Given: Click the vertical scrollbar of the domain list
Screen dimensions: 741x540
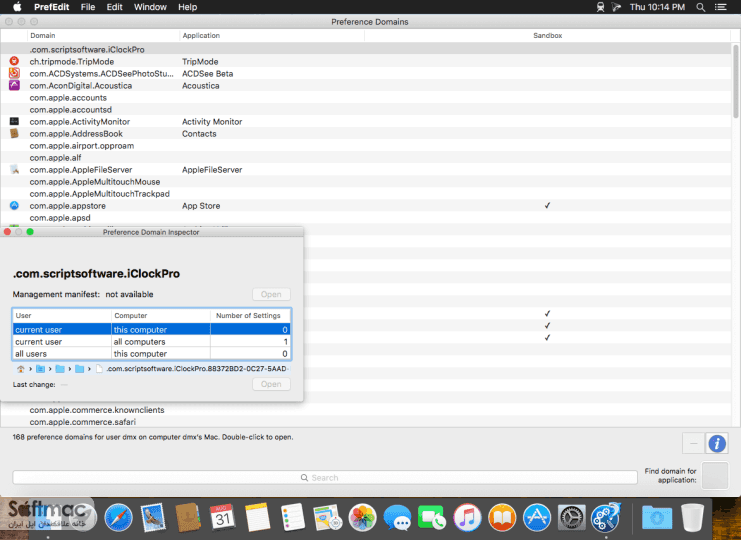Looking at the screenshot, I should 735,81.
